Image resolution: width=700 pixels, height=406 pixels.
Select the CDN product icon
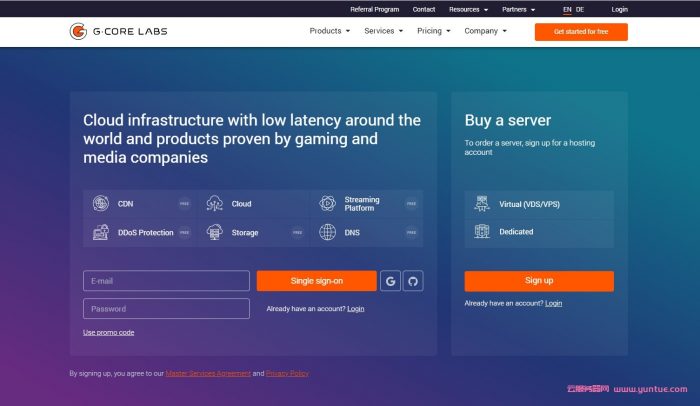pyautogui.click(x=101, y=204)
